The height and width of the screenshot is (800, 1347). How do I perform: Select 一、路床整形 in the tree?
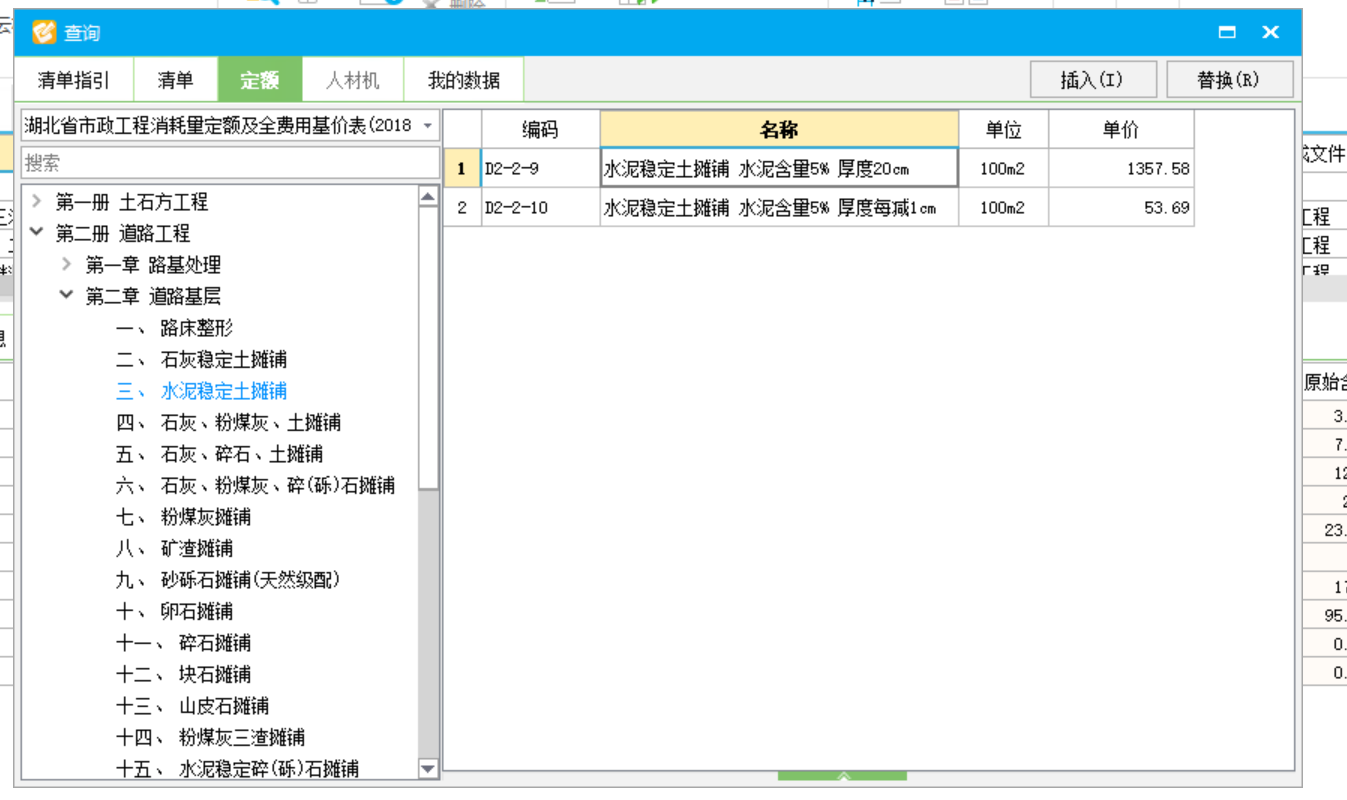tap(174, 328)
